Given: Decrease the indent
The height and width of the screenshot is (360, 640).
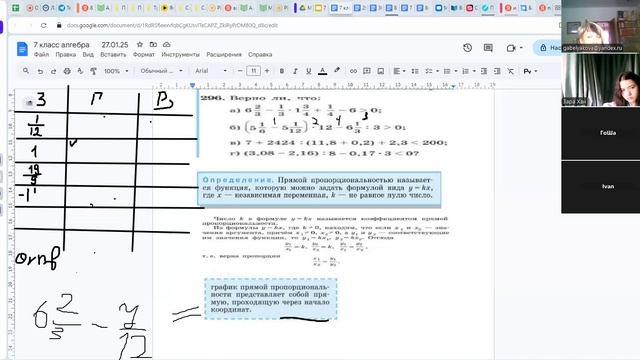Looking at the screenshot, I should (484, 71).
